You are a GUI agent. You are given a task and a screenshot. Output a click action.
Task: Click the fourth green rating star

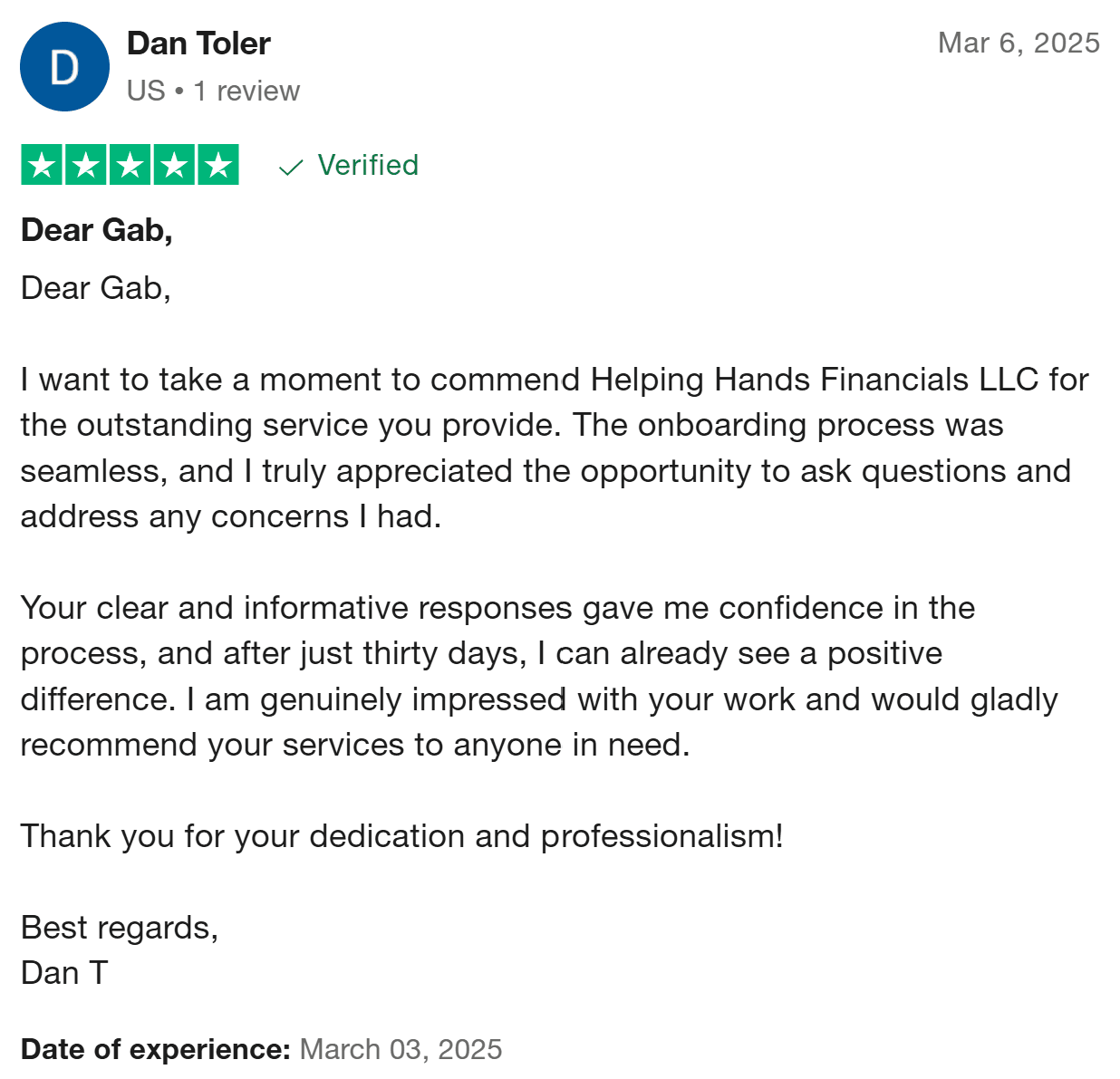pos(174,165)
